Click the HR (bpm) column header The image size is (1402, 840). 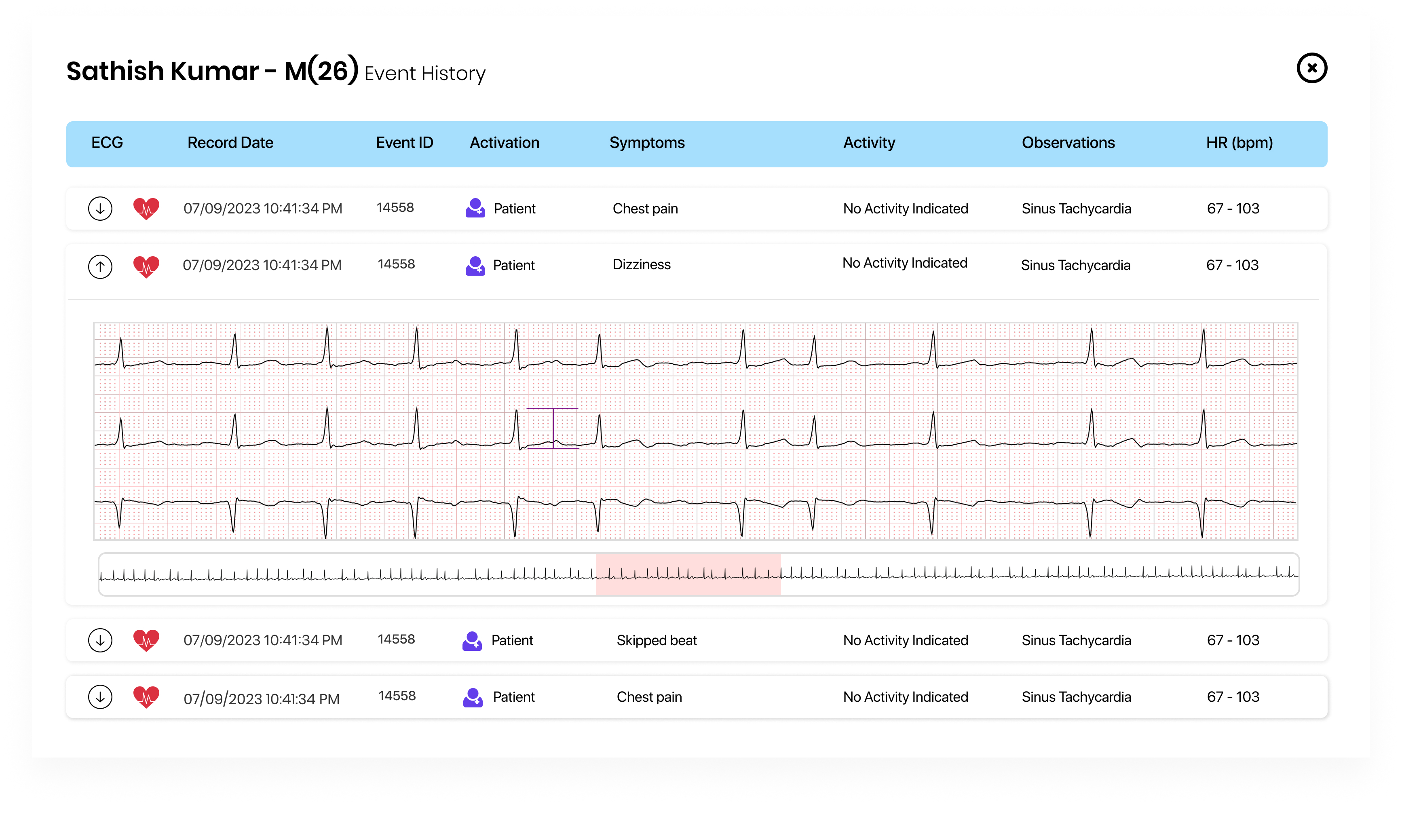coord(1238,143)
